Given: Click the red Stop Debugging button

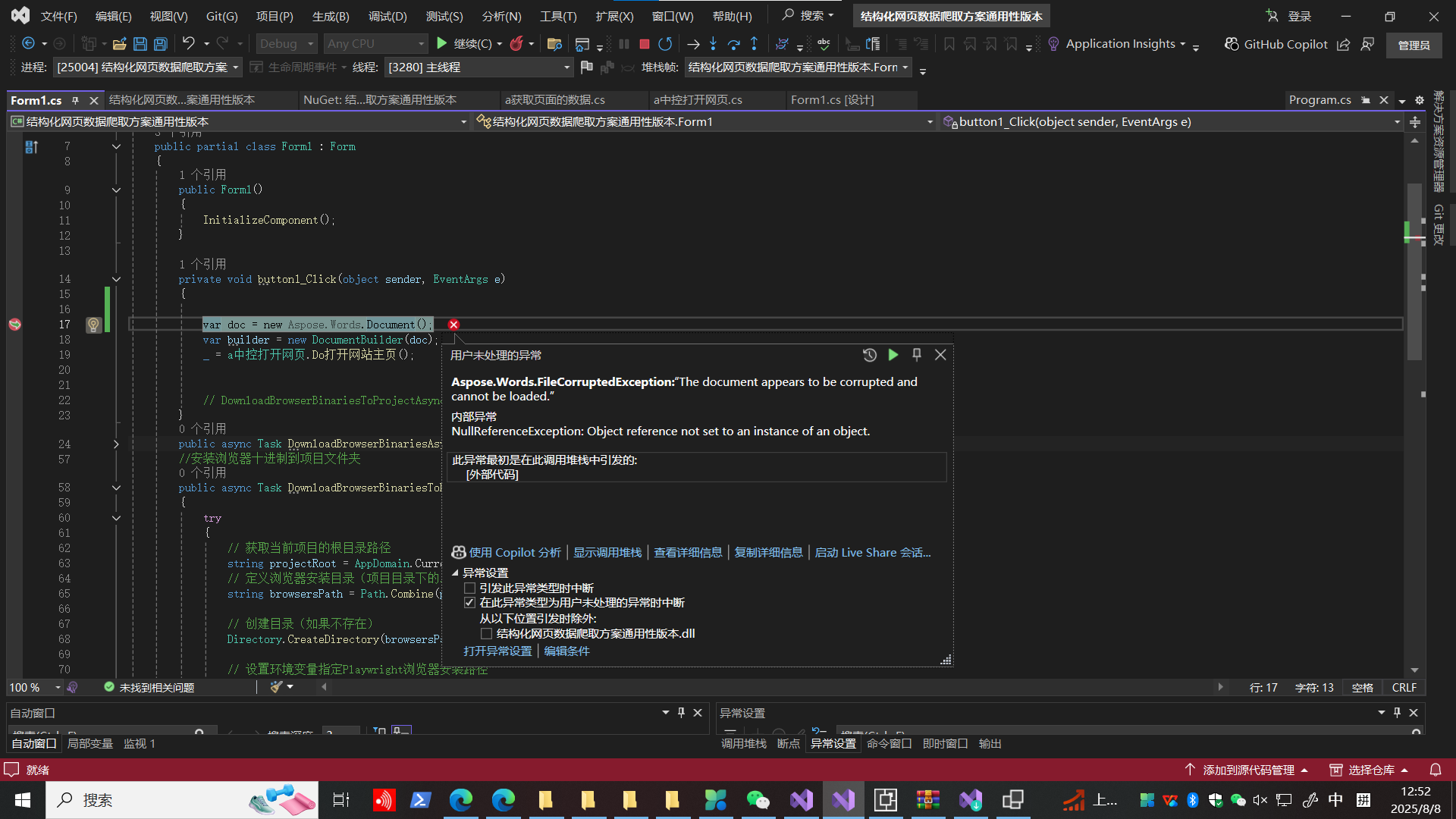Looking at the screenshot, I should [x=645, y=44].
